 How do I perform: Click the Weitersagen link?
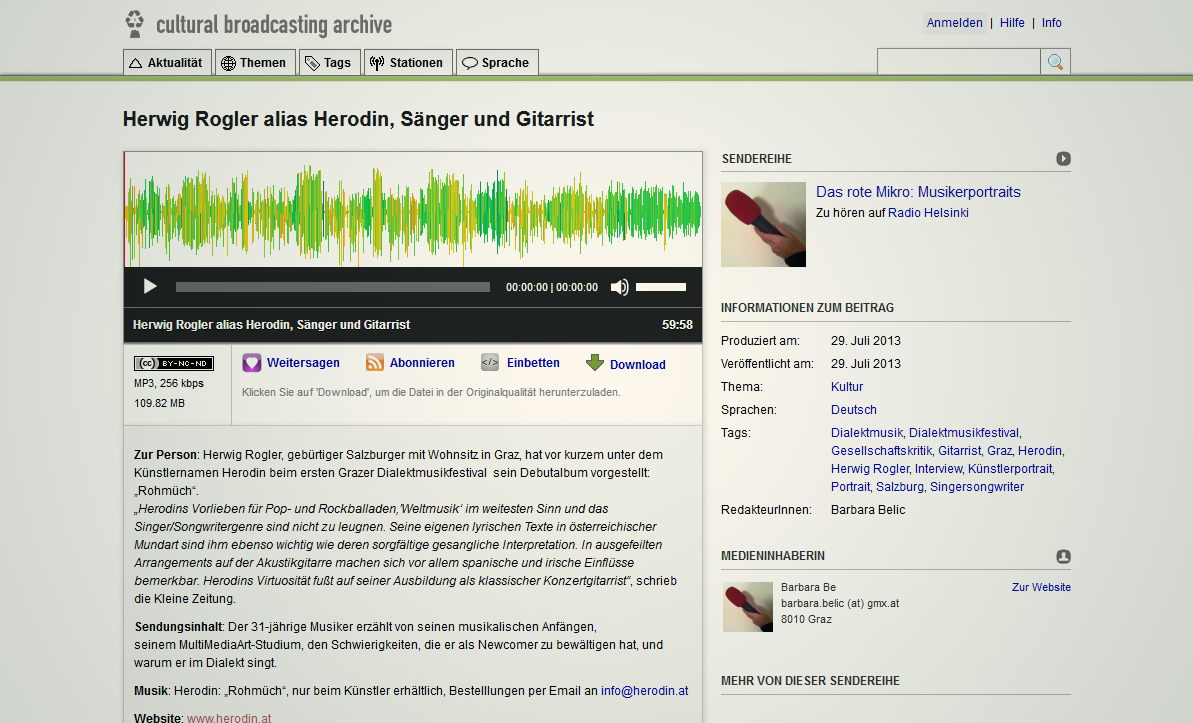303,363
